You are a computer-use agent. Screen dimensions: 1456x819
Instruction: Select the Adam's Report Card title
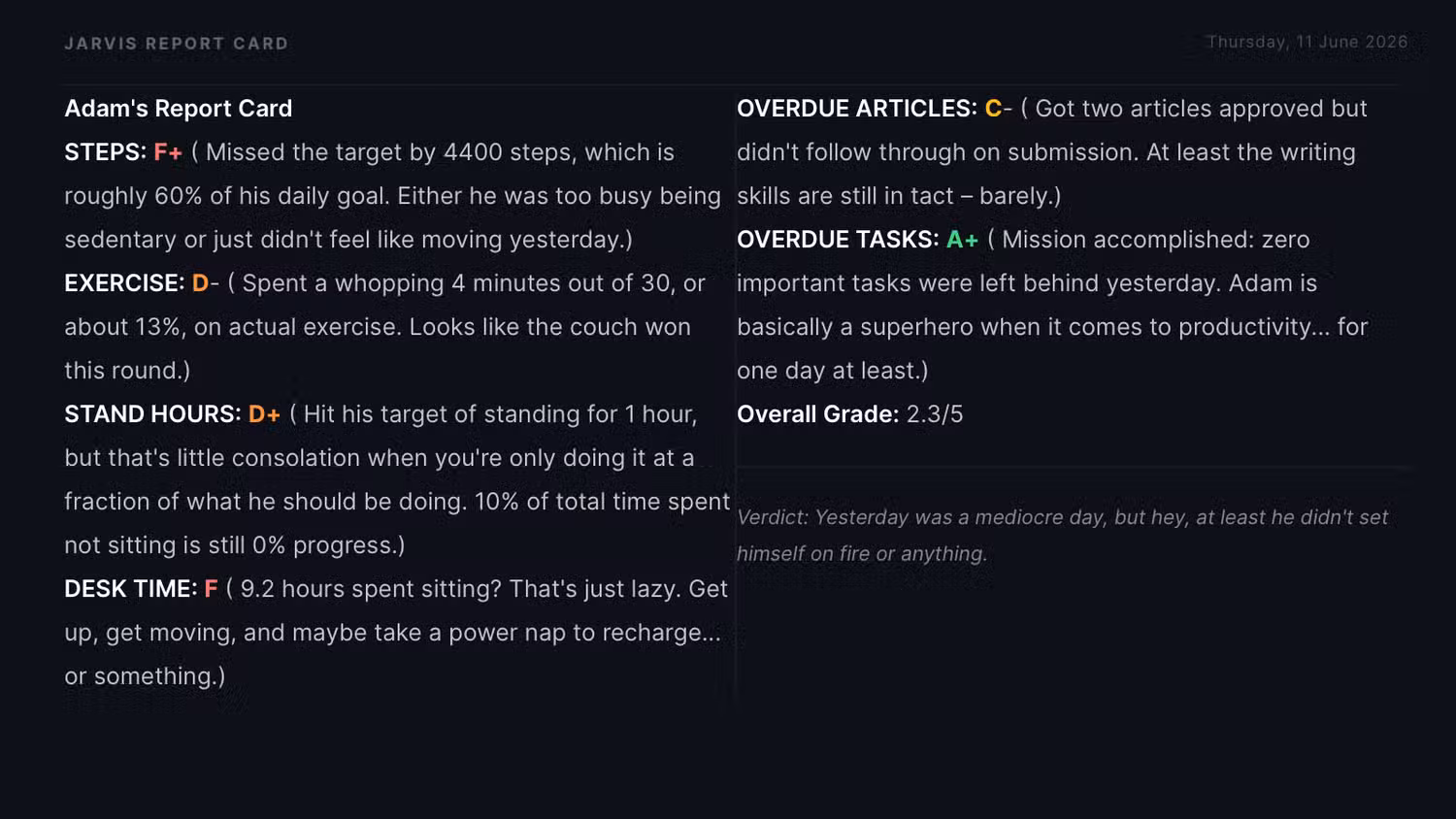click(x=179, y=109)
